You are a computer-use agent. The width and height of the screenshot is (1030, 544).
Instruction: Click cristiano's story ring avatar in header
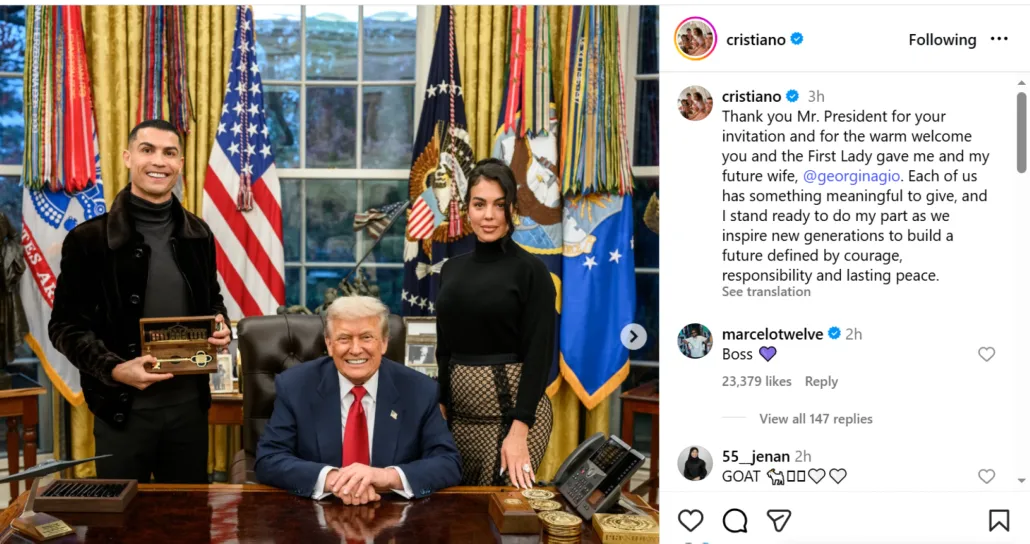point(695,39)
